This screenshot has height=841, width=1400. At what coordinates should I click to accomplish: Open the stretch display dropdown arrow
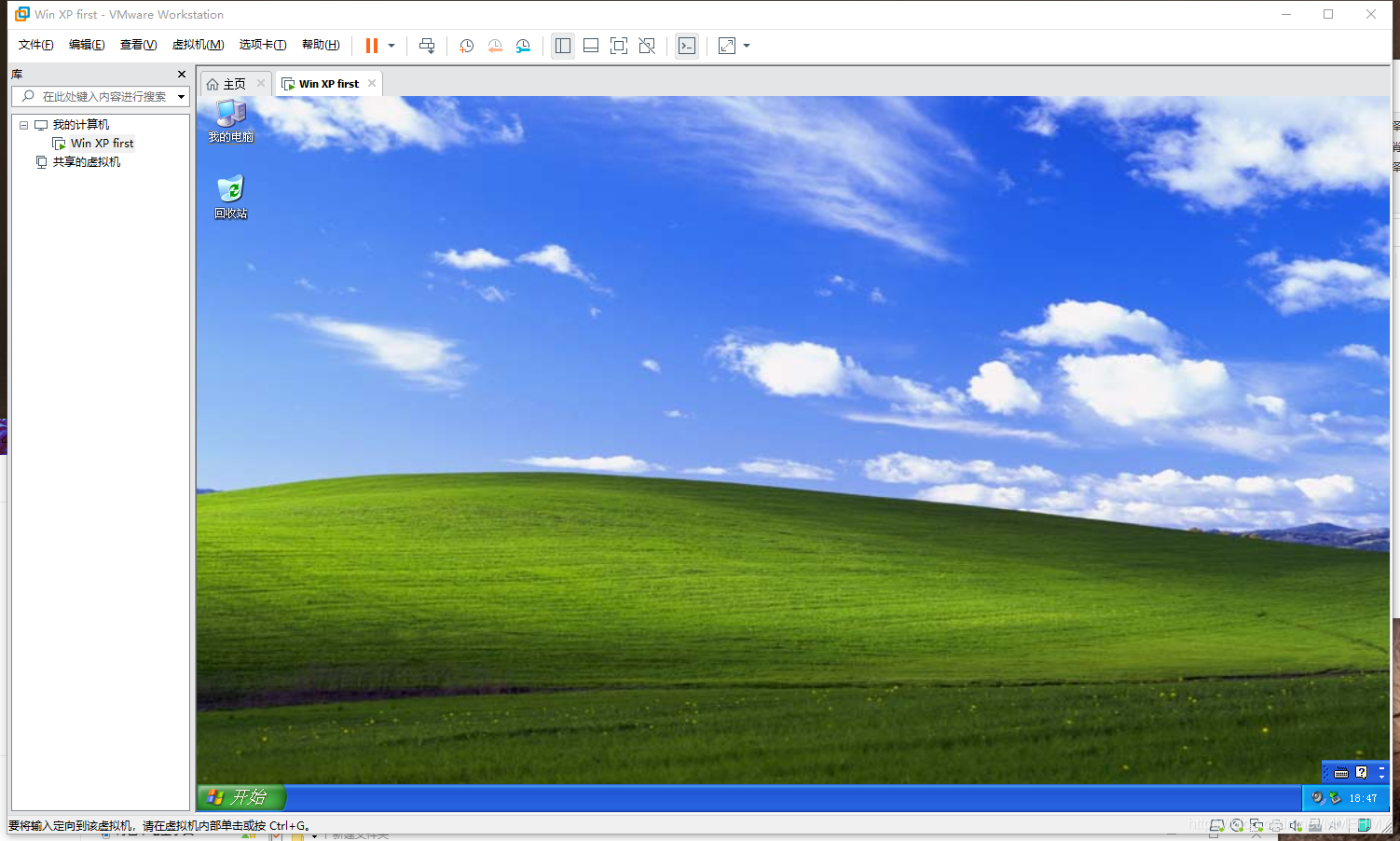coord(747,46)
